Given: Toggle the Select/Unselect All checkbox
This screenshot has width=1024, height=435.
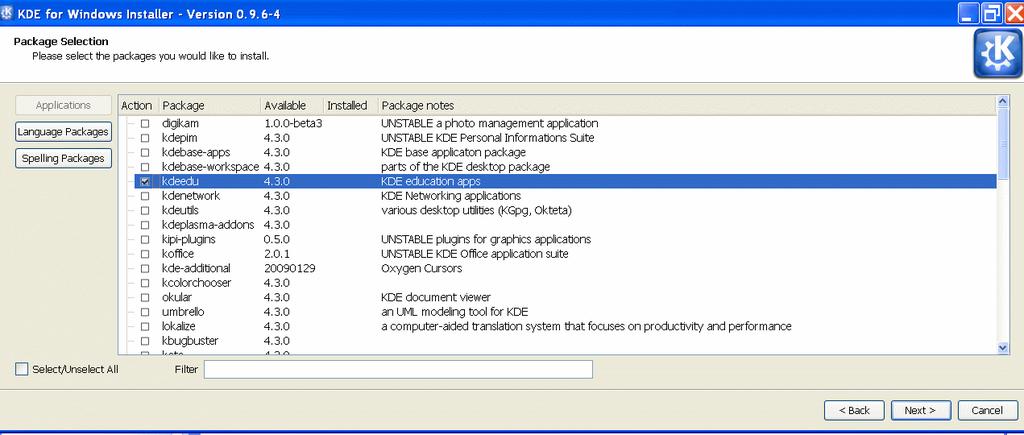Looking at the screenshot, I should point(22,369).
